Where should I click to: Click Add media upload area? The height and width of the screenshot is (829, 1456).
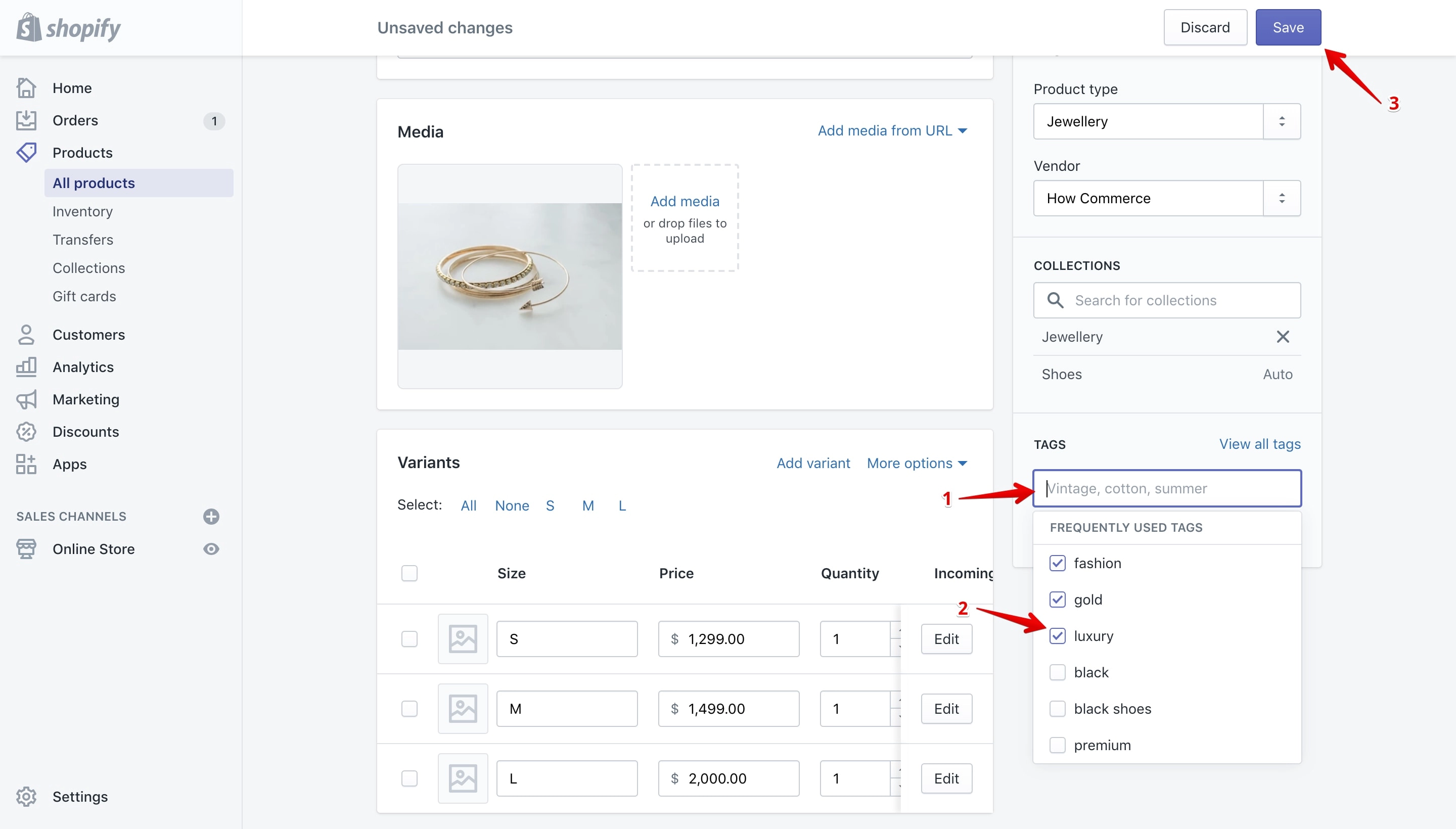pos(685,218)
